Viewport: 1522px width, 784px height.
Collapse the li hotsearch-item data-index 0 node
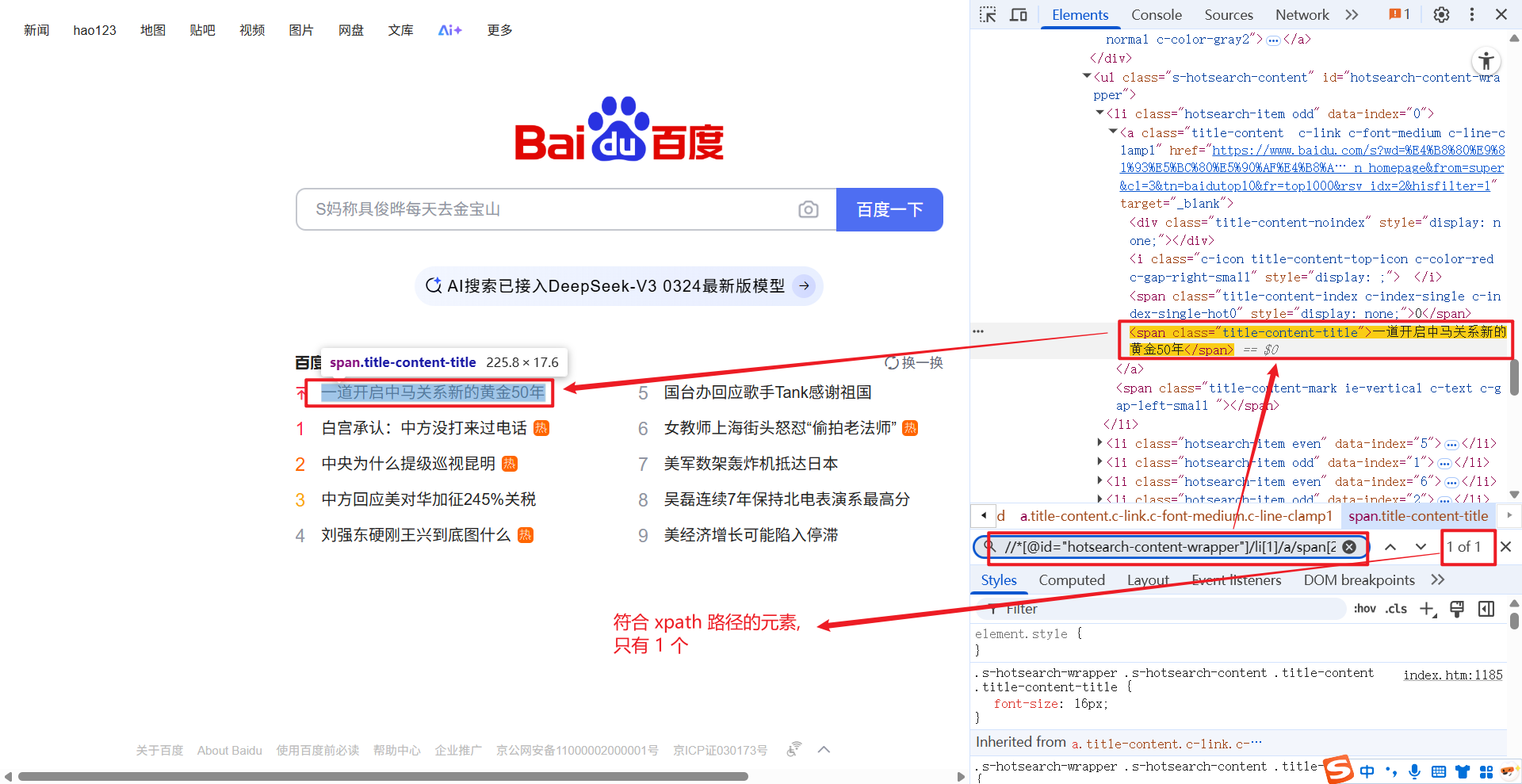1099,113
